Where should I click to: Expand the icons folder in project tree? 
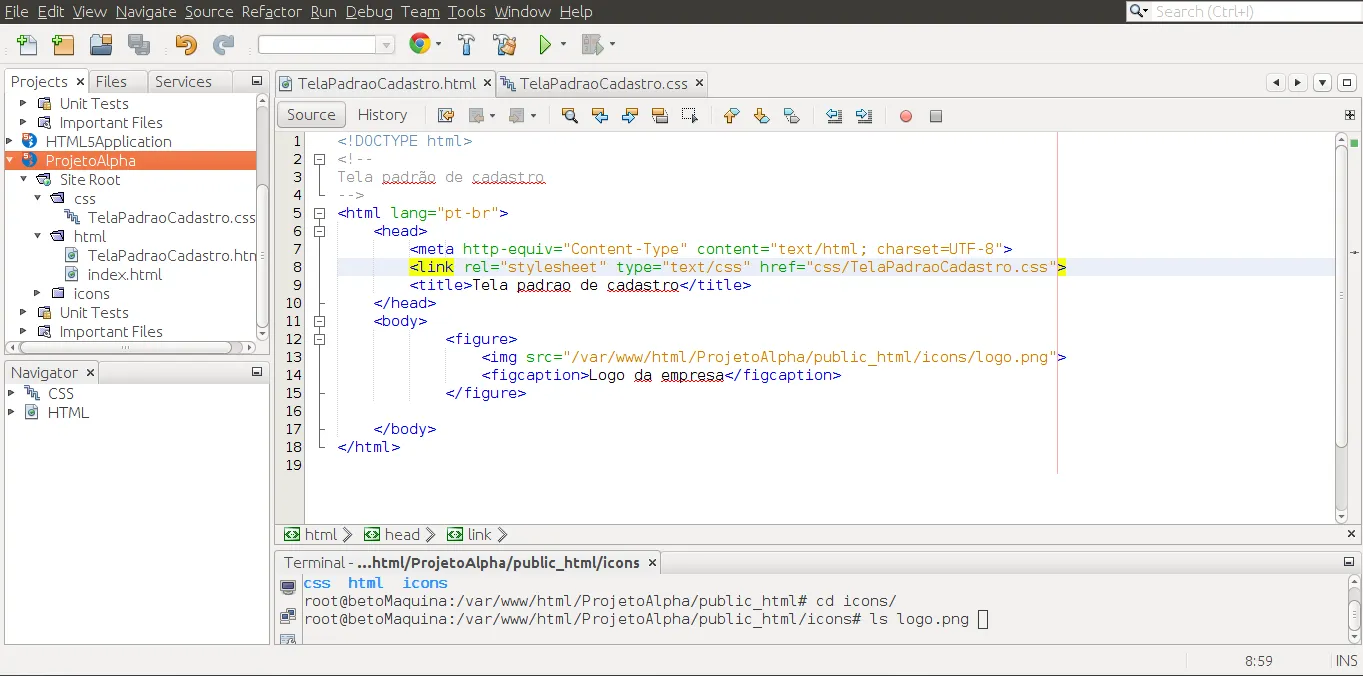pos(38,293)
